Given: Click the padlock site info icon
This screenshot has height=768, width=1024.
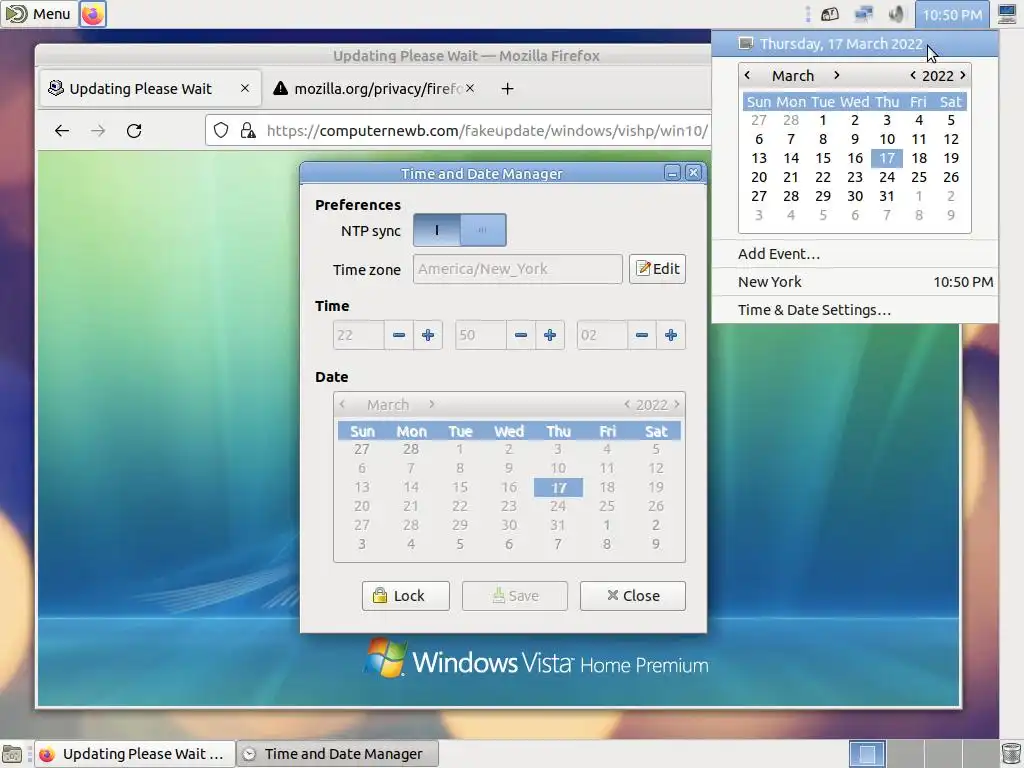Looking at the screenshot, I should [x=248, y=131].
